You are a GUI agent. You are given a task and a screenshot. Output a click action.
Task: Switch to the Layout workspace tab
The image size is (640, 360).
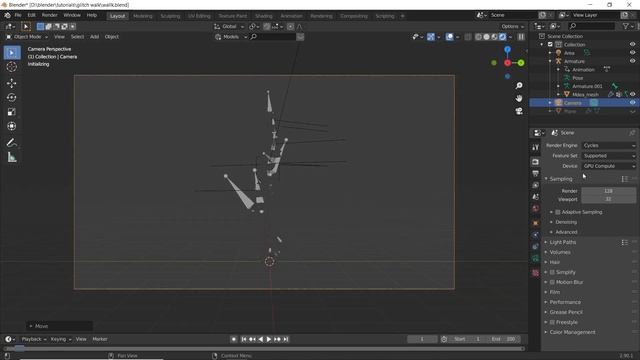point(118,16)
